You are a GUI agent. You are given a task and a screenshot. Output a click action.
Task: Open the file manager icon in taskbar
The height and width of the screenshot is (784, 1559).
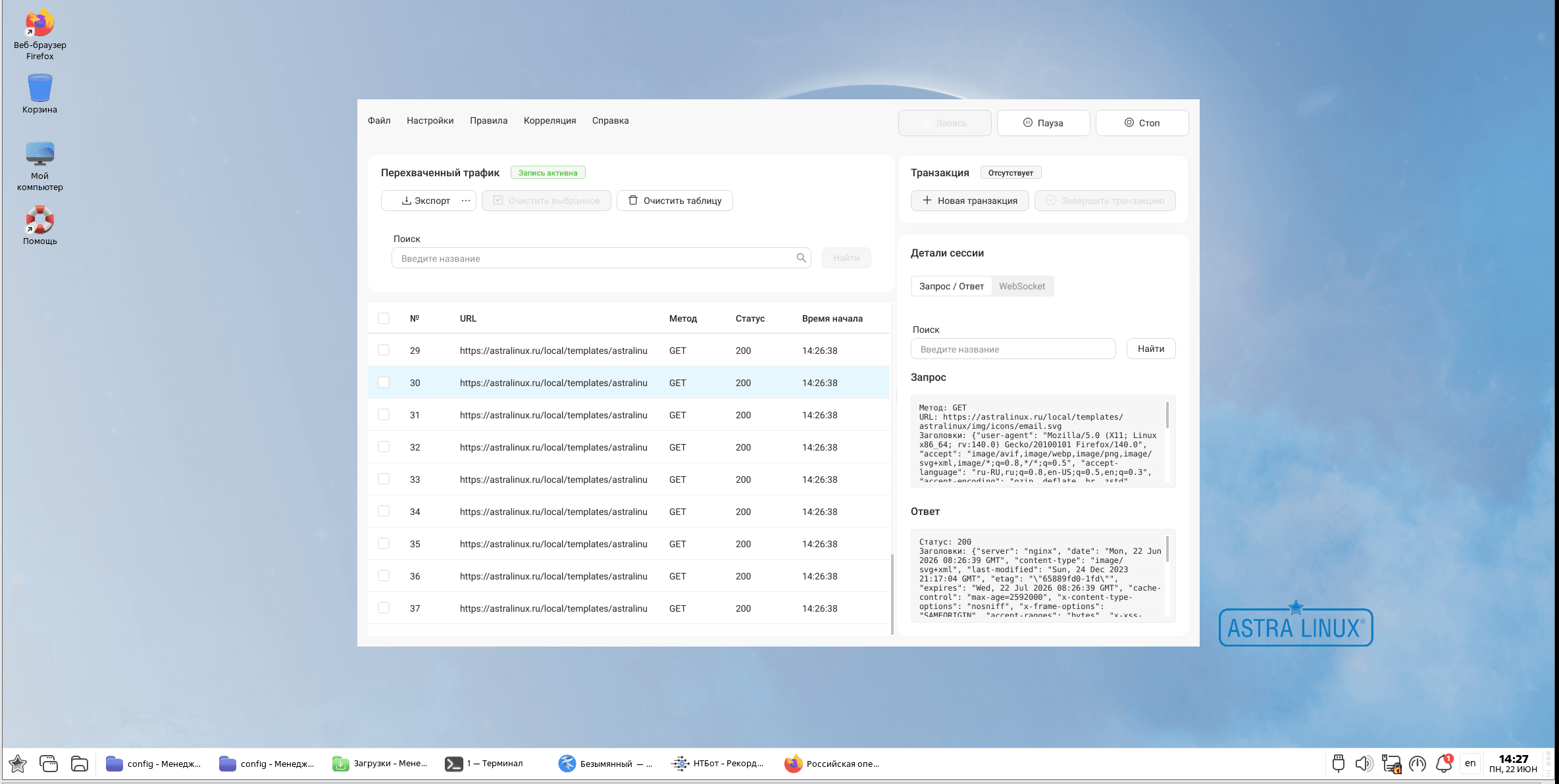coord(80,764)
